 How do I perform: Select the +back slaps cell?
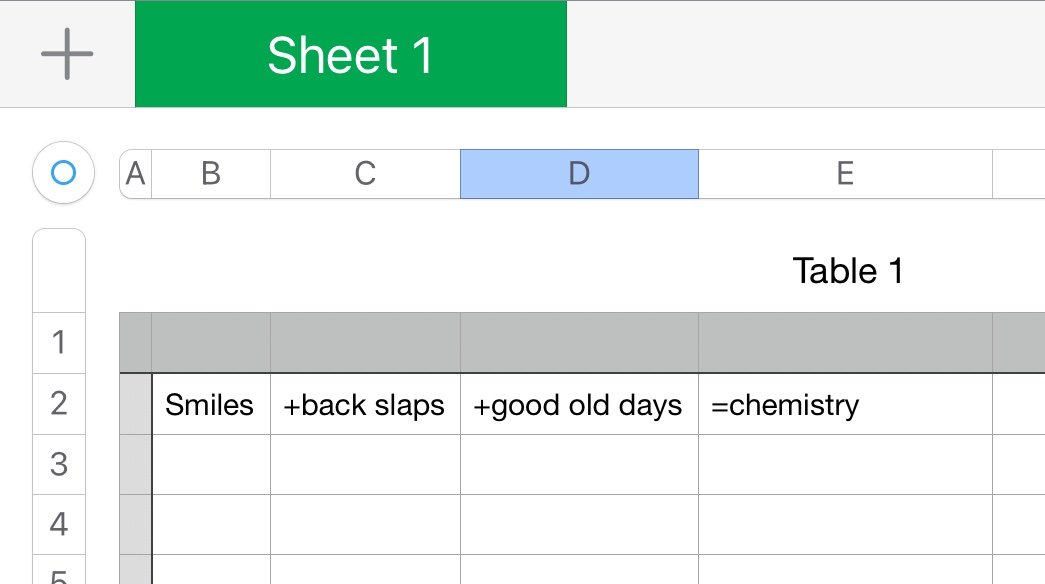365,405
